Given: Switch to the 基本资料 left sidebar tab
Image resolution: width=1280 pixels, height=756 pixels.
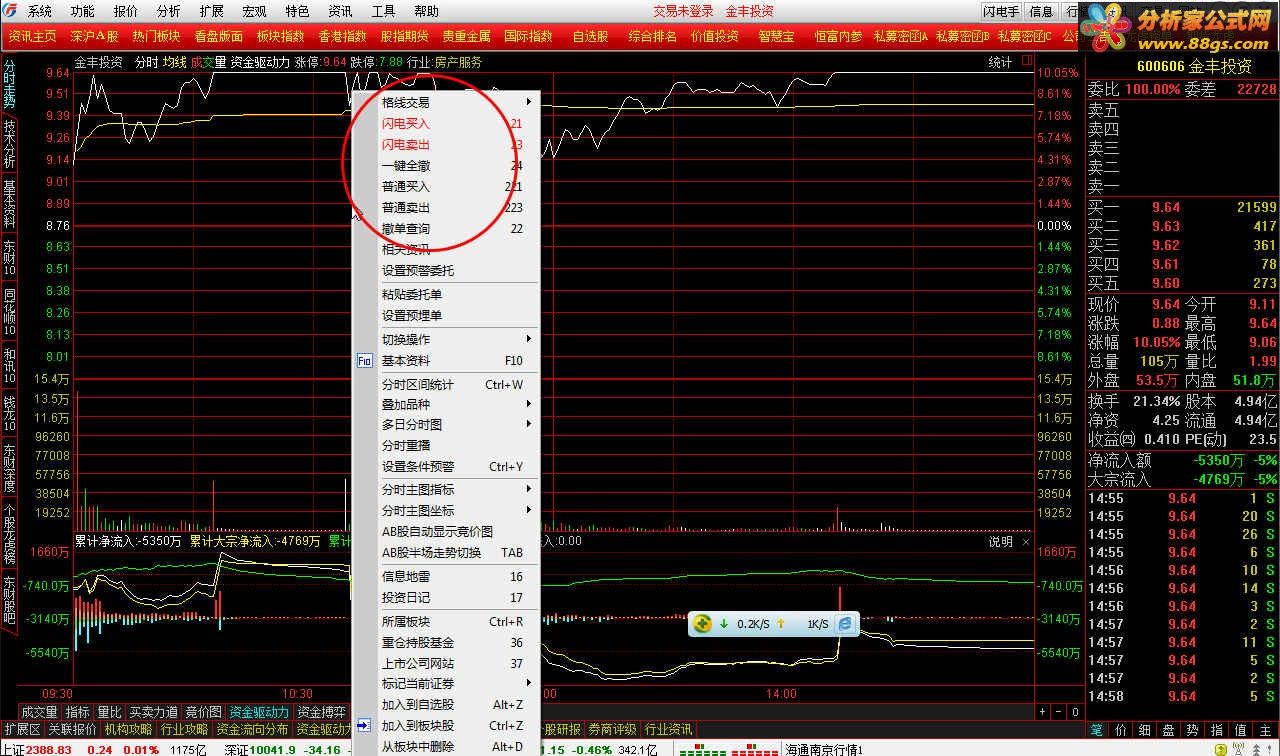Looking at the screenshot, I should [x=9, y=205].
